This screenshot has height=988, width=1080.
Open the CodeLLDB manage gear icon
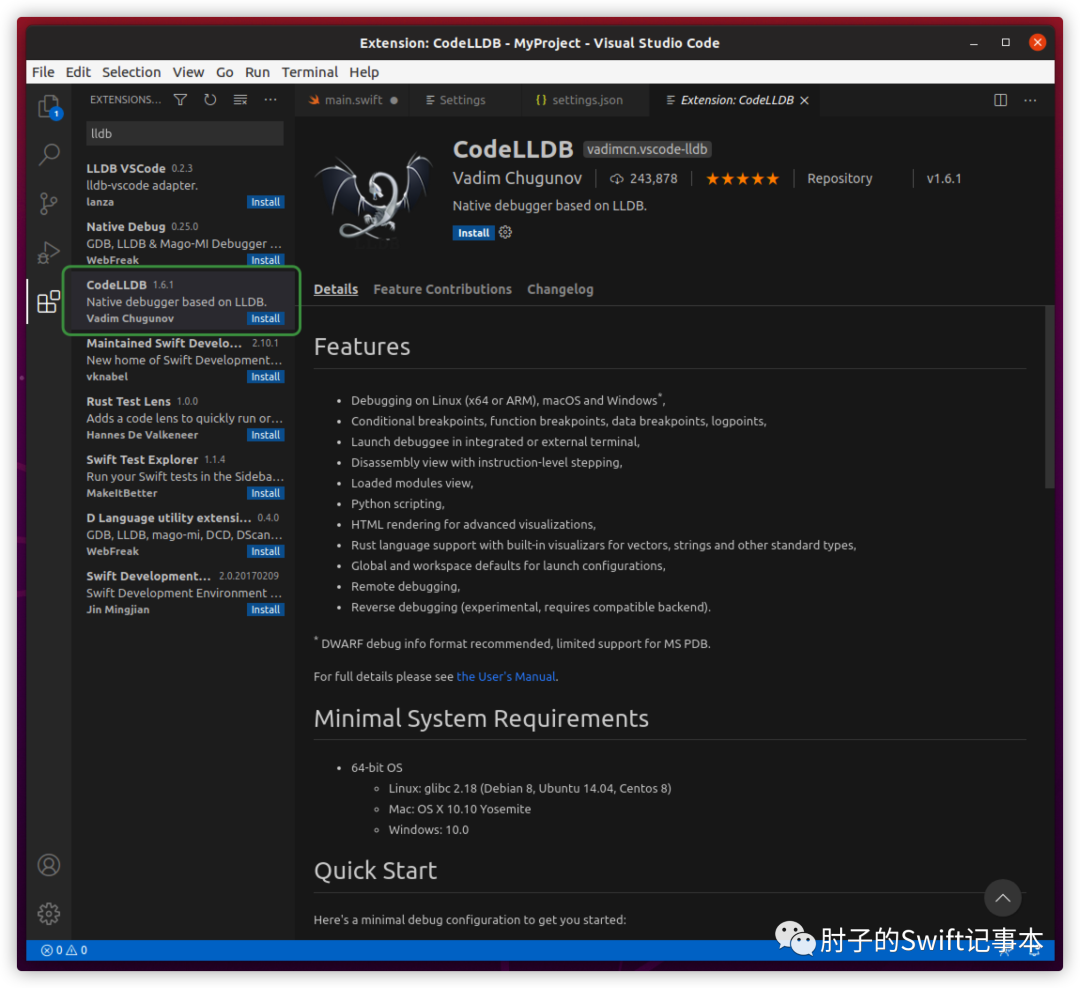(506, 232)
